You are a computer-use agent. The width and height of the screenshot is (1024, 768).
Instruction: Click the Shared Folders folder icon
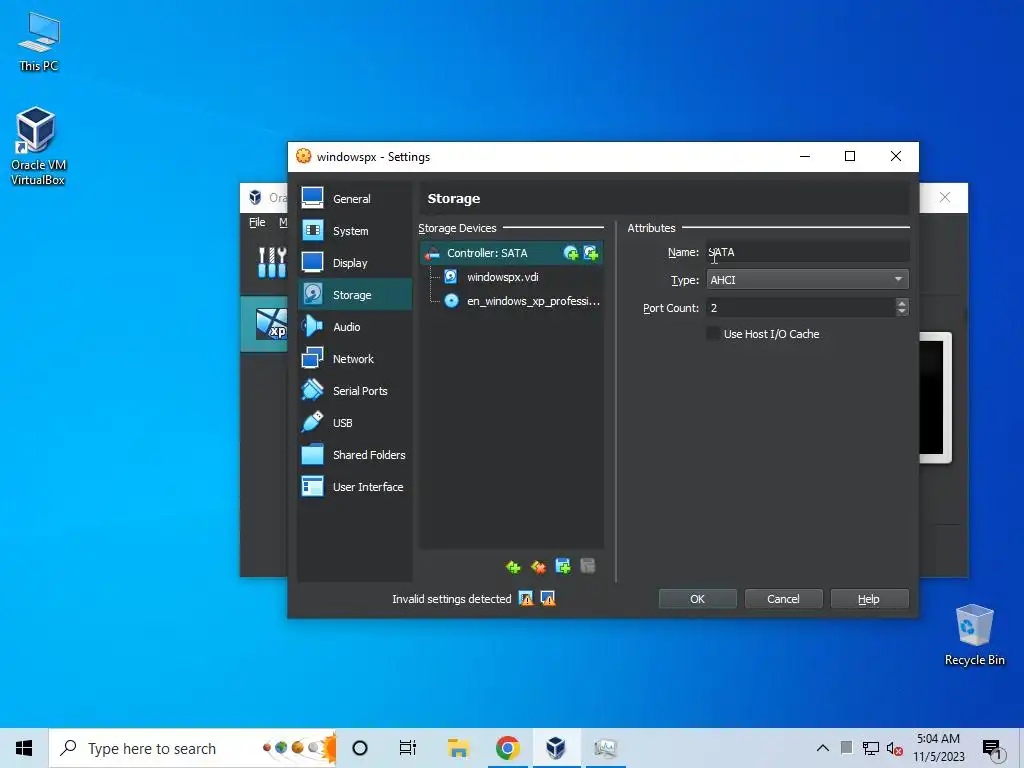312,454
